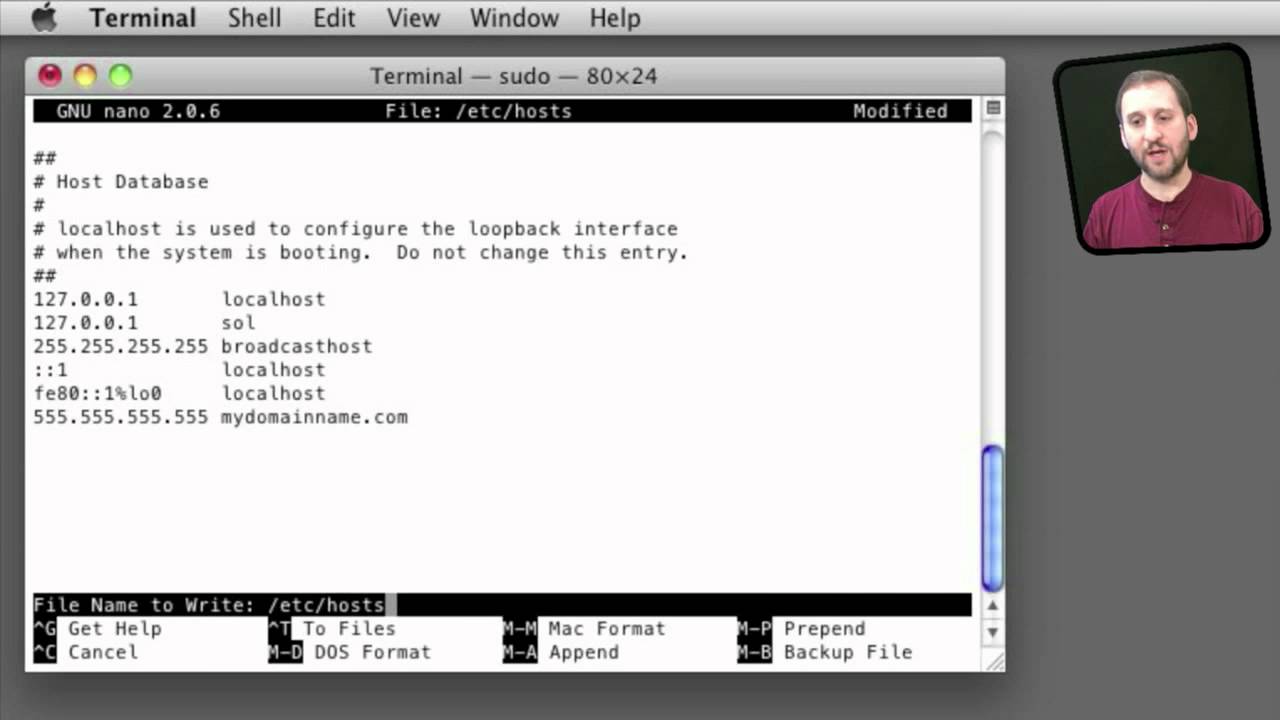This screenshot has height=720, width=1280.
Task: Click the M-P Prepend shortcut
Action: point(801,628)
